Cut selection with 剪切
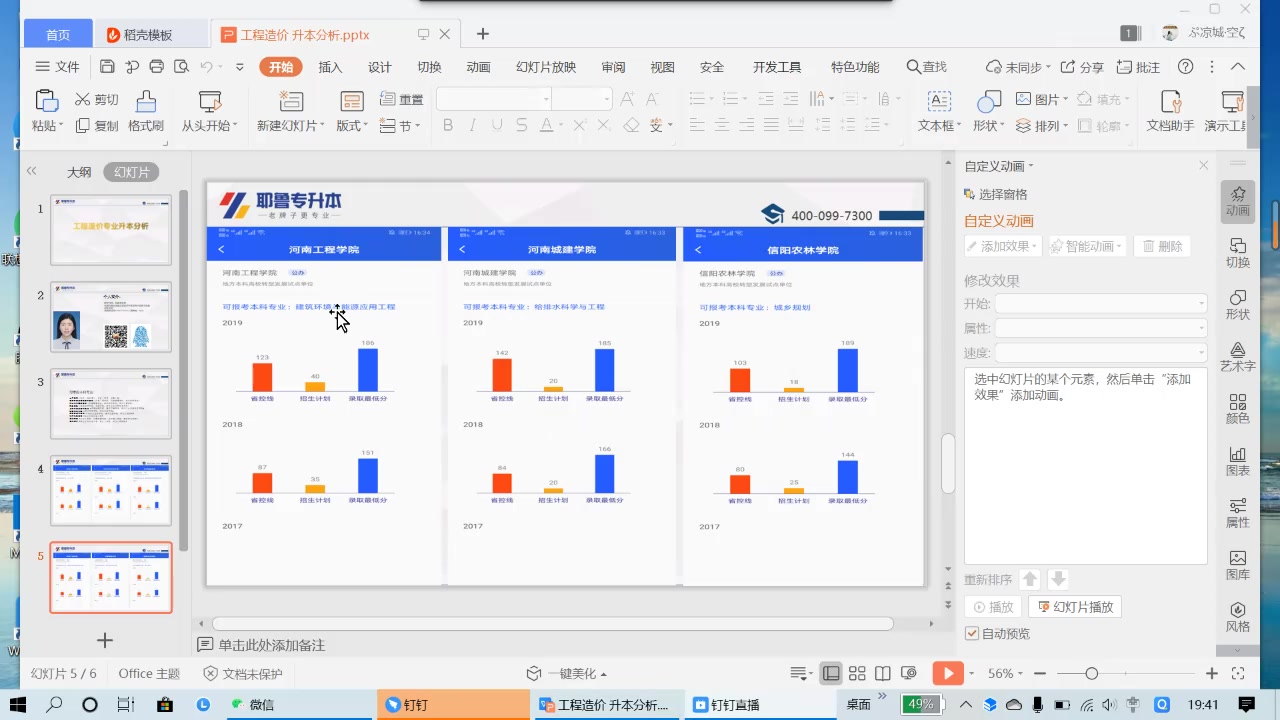 [x=97, y=99]
